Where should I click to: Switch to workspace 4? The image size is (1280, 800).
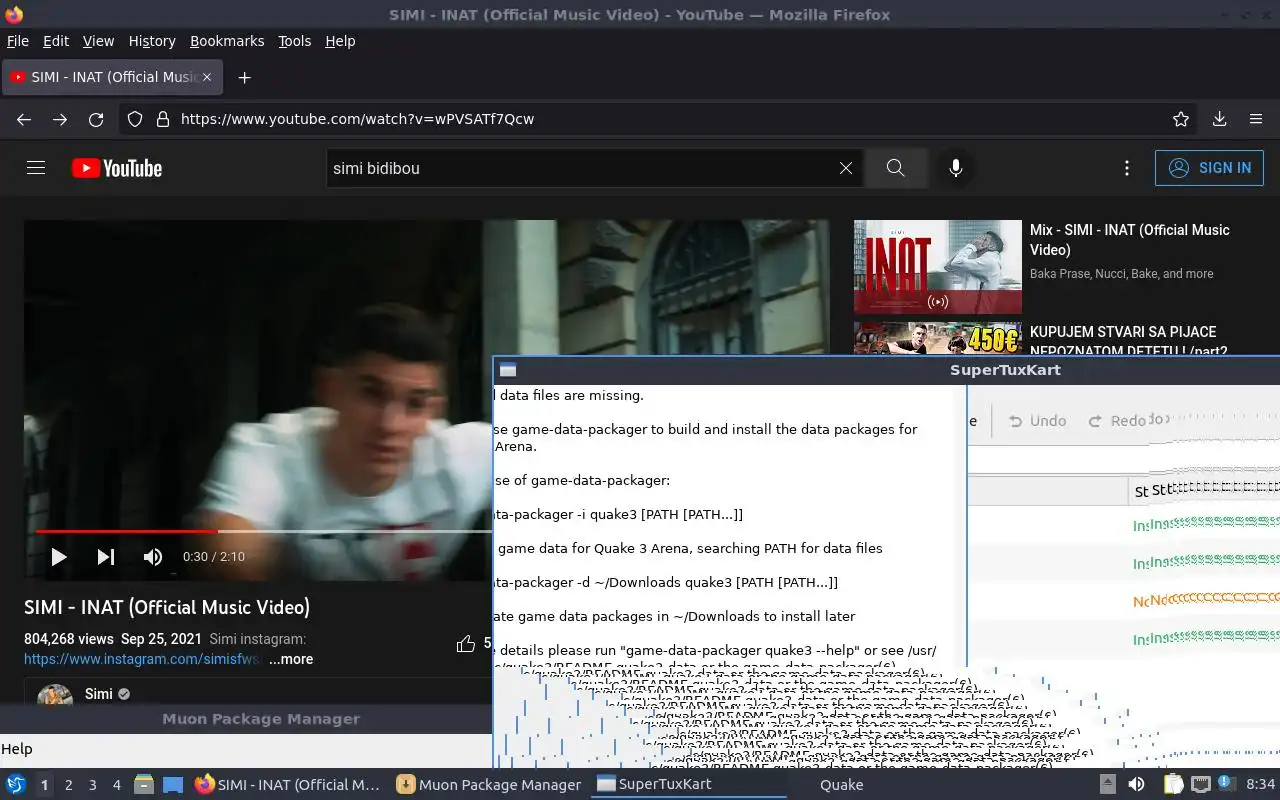pos(117,785)
